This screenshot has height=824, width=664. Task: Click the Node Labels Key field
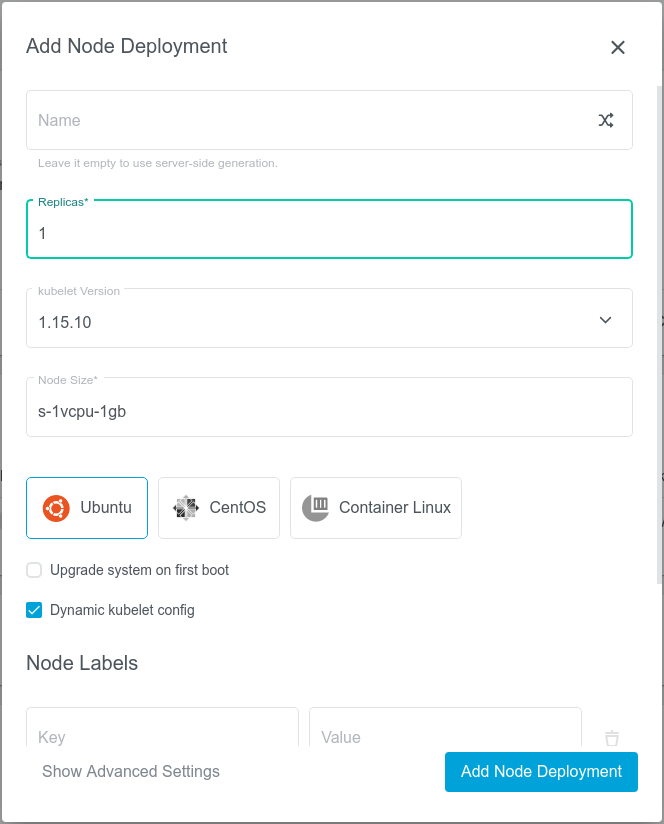click(162, 736)
